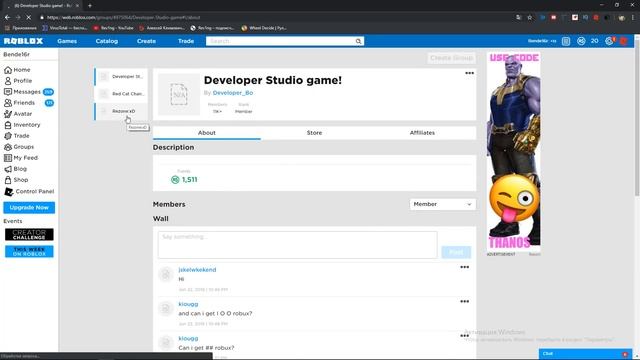Screen dimensions: 640x360
Task: Open the Robux balance icon in header
Action: 581,41
